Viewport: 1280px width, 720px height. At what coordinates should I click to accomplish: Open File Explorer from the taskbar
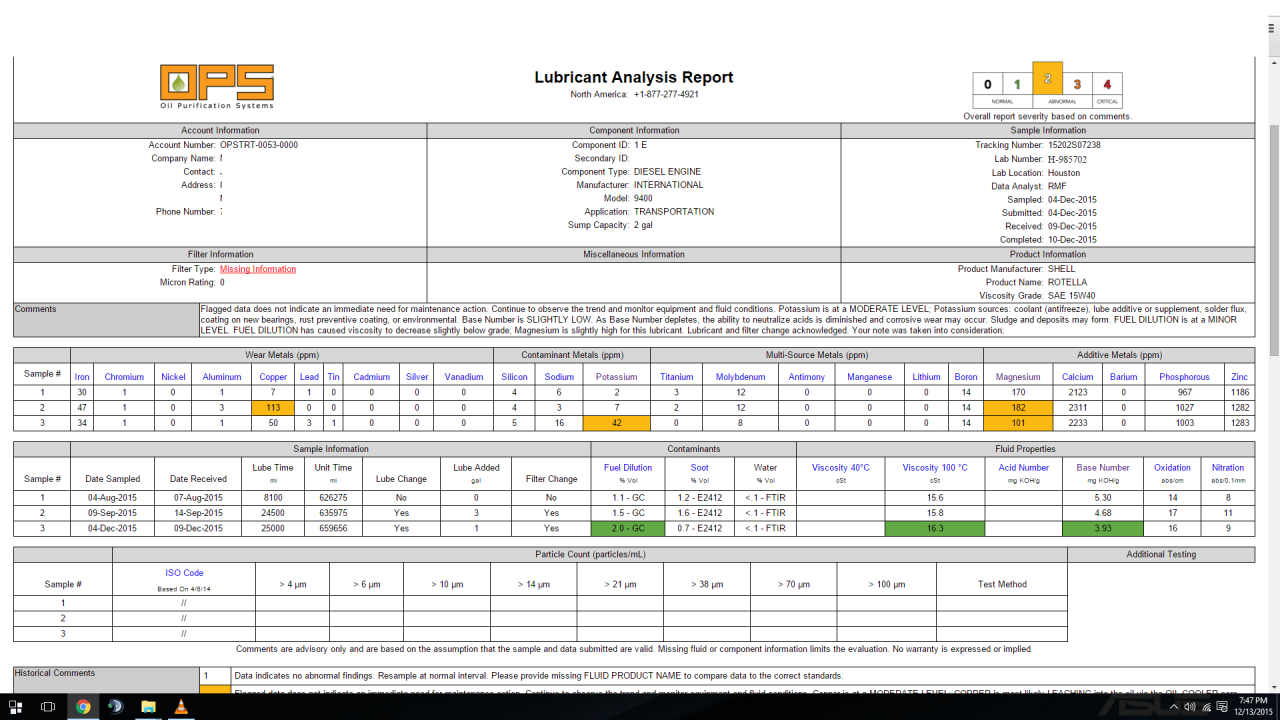coord(148,707)
